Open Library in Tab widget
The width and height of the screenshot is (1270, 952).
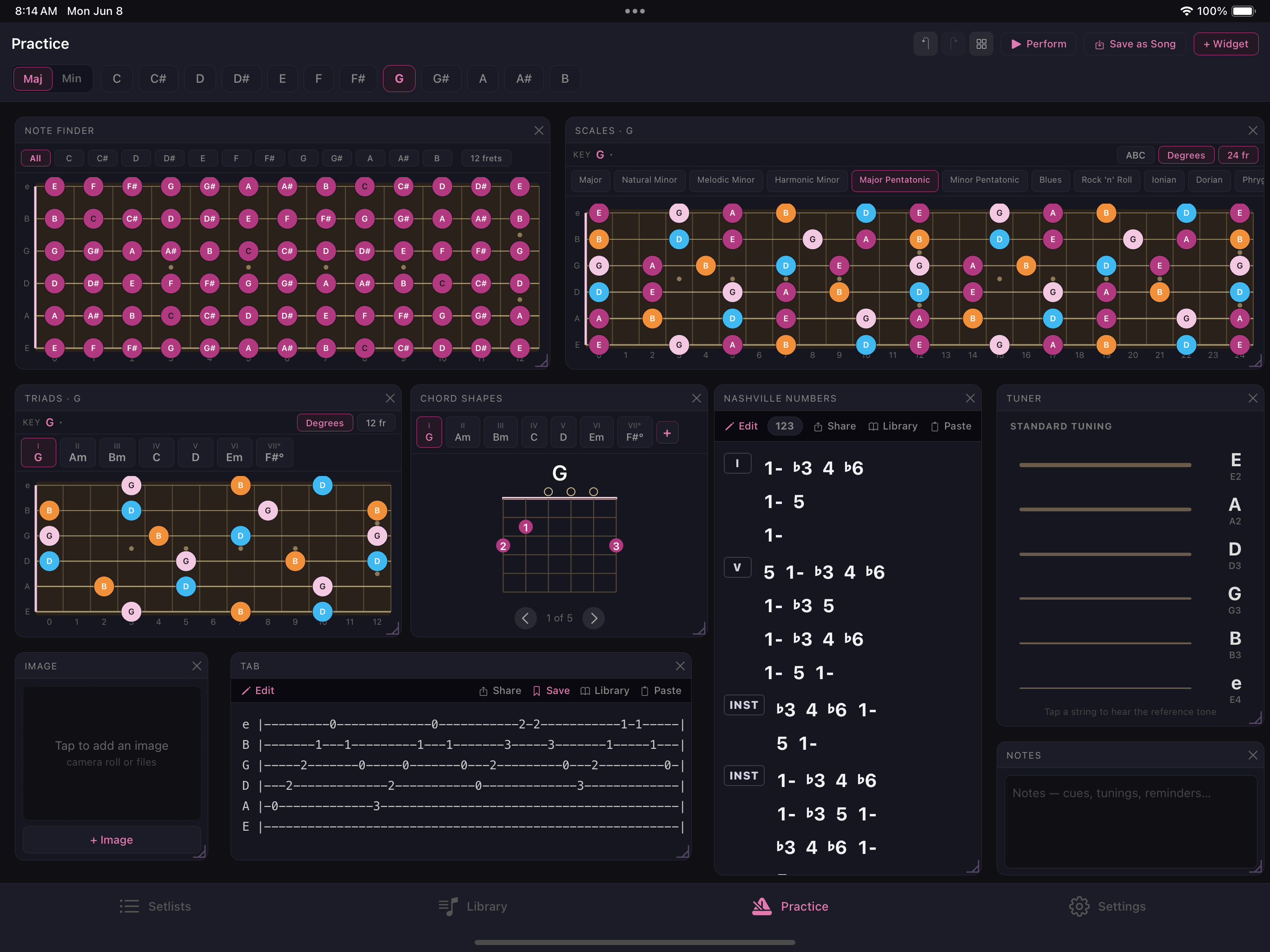605,690
